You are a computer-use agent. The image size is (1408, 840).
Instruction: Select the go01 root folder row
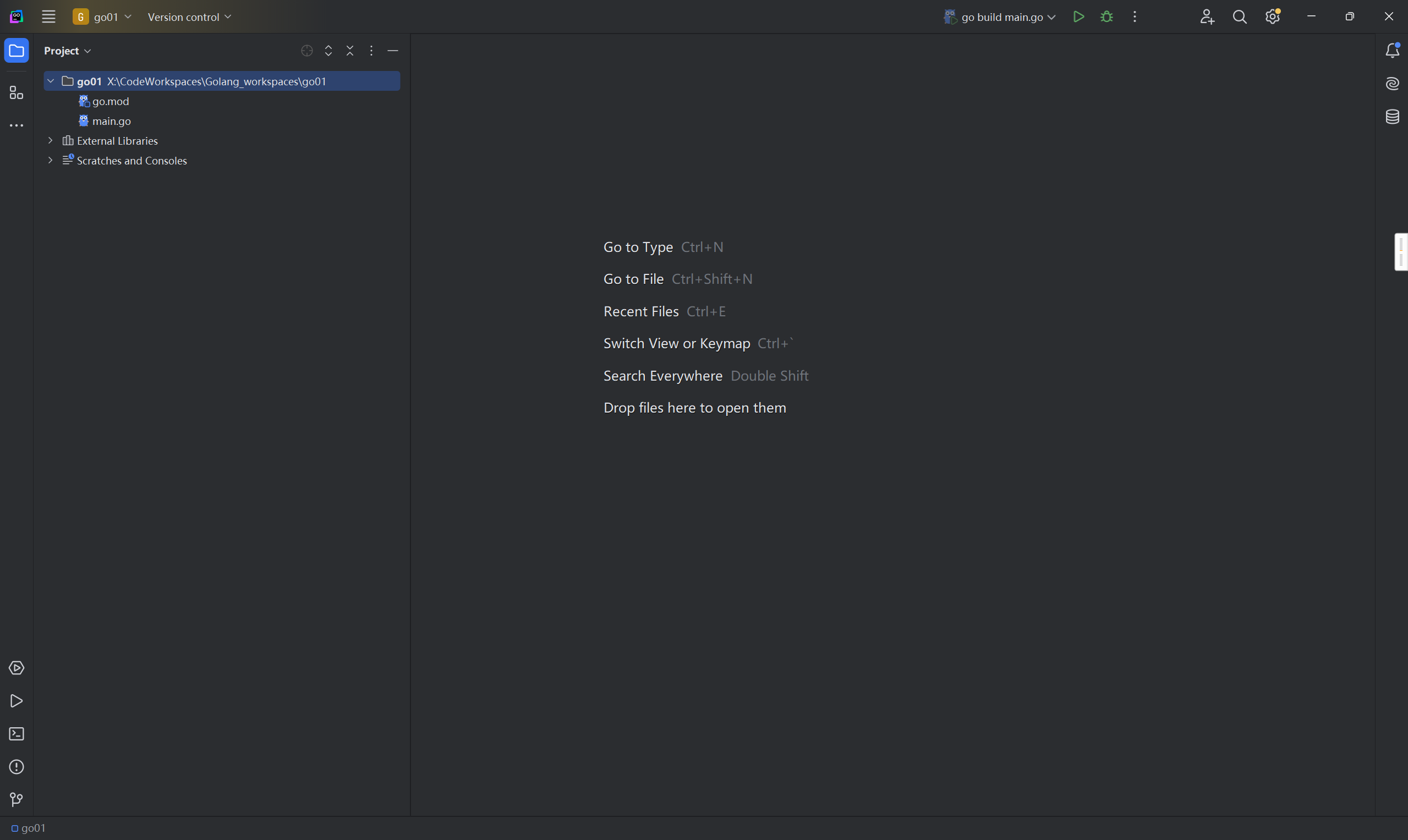pyautogui.click(x=222, y=81)
